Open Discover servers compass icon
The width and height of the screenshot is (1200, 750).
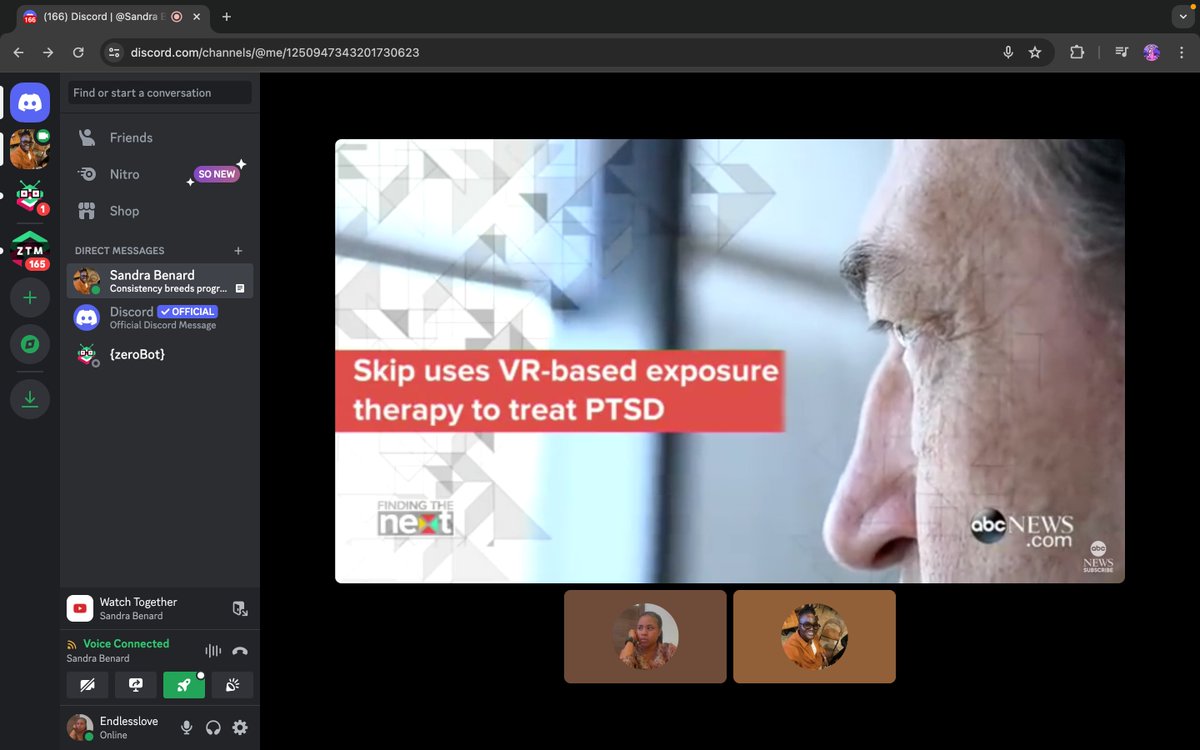30,345
